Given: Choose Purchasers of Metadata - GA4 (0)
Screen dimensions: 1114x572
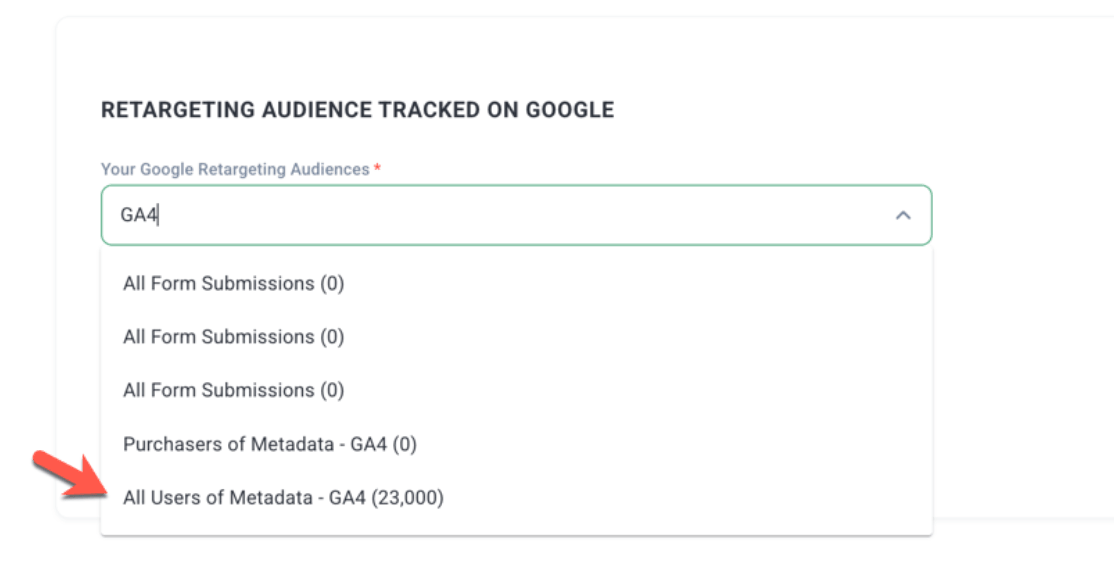Looking at the screenshot, I should (517, 444).
